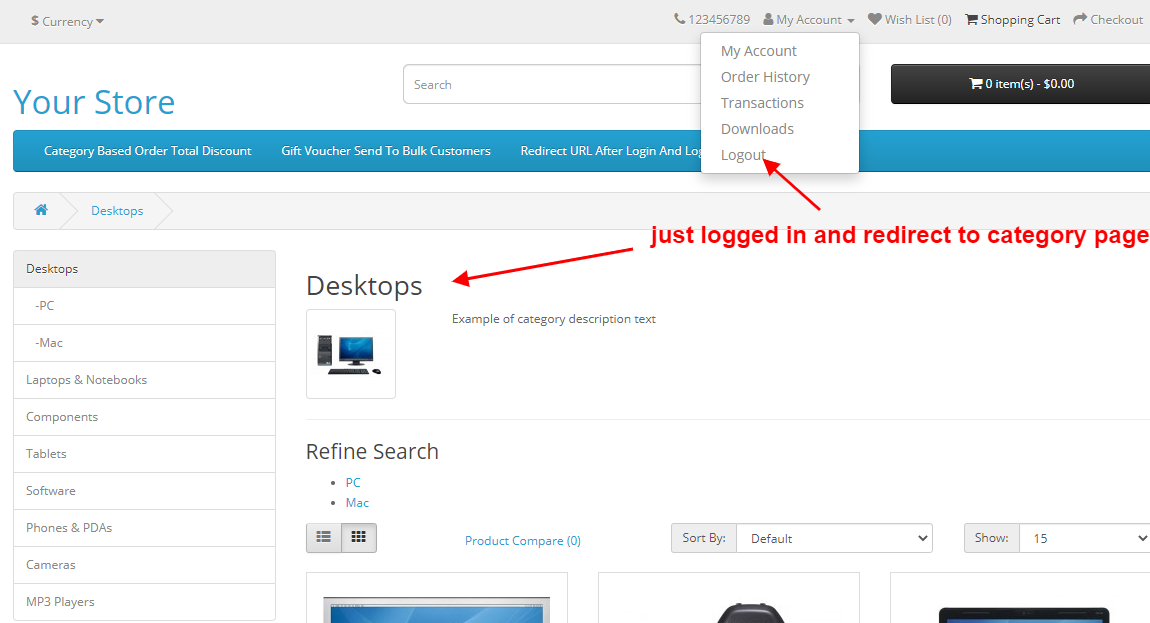1150x623 pixels.
Task: Open the Wish List (0) link
Action: pyautogui.click(x=918, y=20)
